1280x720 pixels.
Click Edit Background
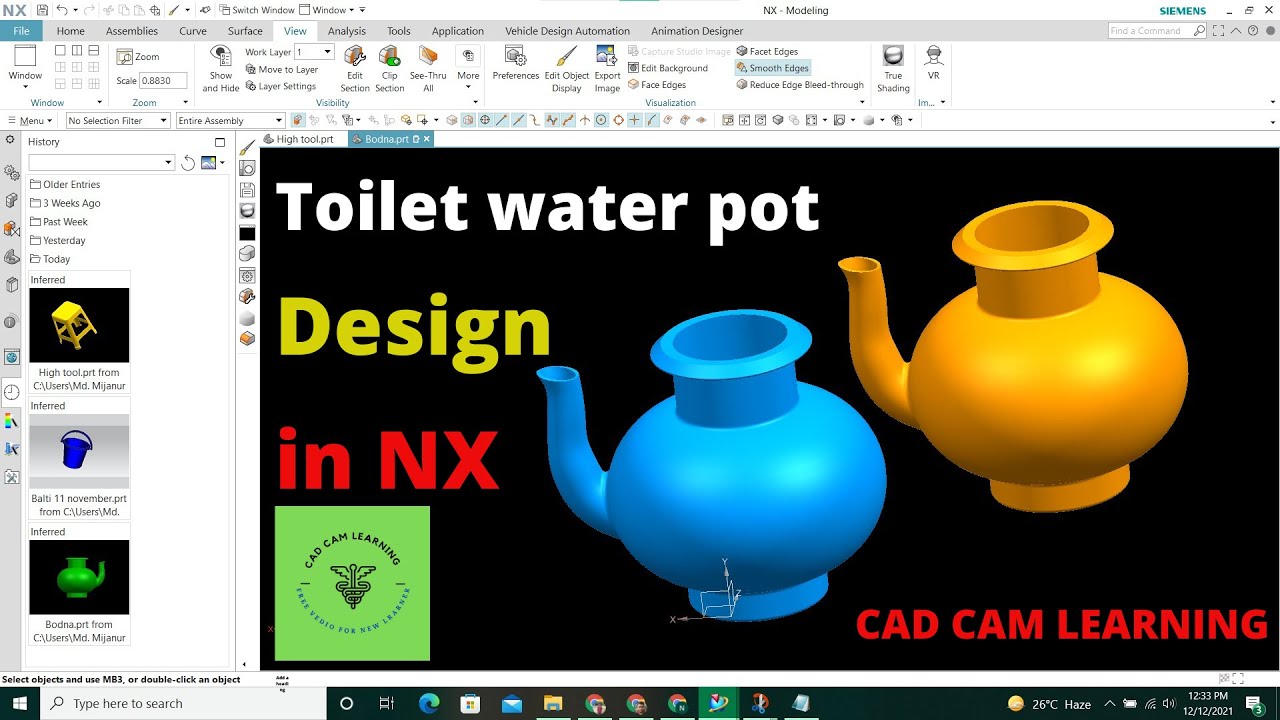667,68
